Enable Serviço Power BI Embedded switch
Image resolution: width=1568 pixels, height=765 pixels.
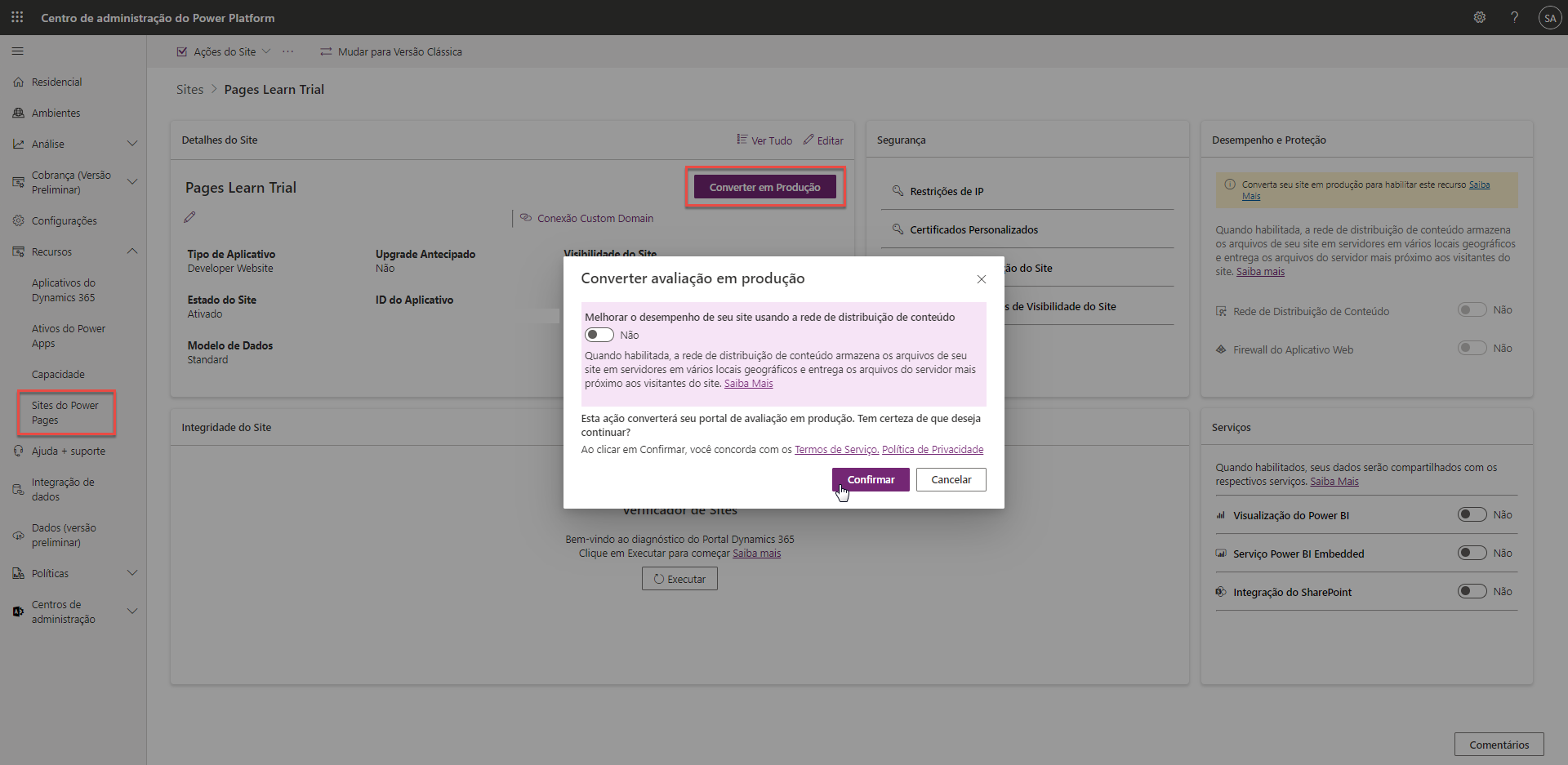click(x=1472, y=554)
